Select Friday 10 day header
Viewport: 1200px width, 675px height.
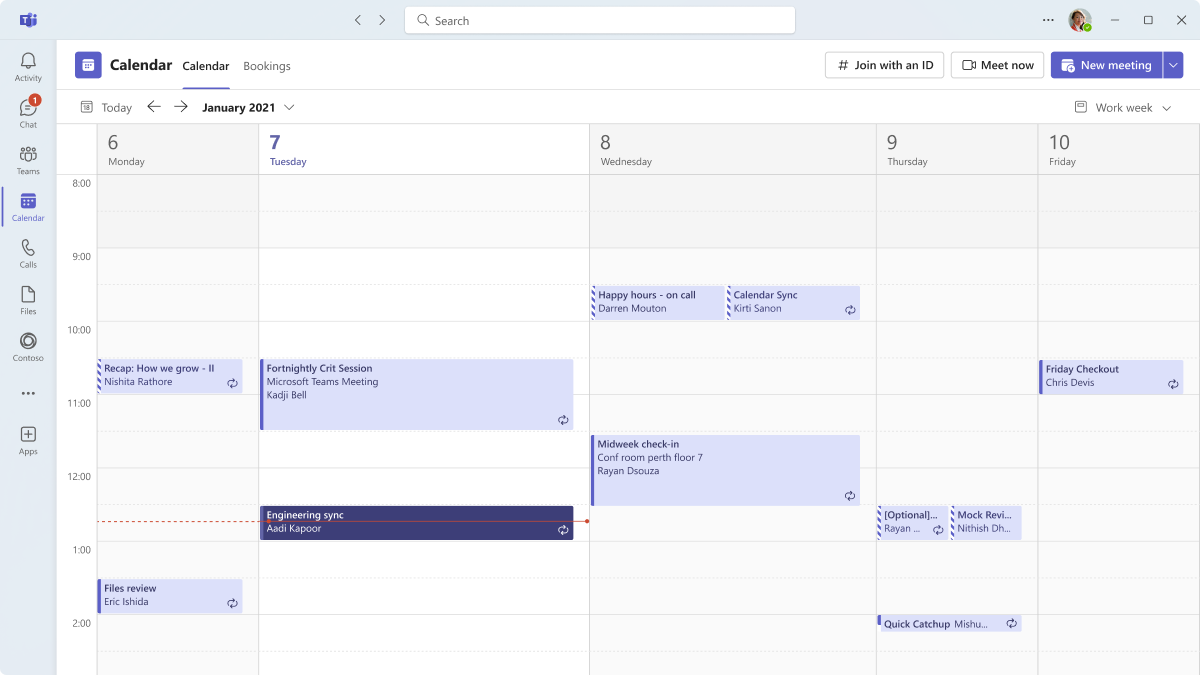(1119, 149)
